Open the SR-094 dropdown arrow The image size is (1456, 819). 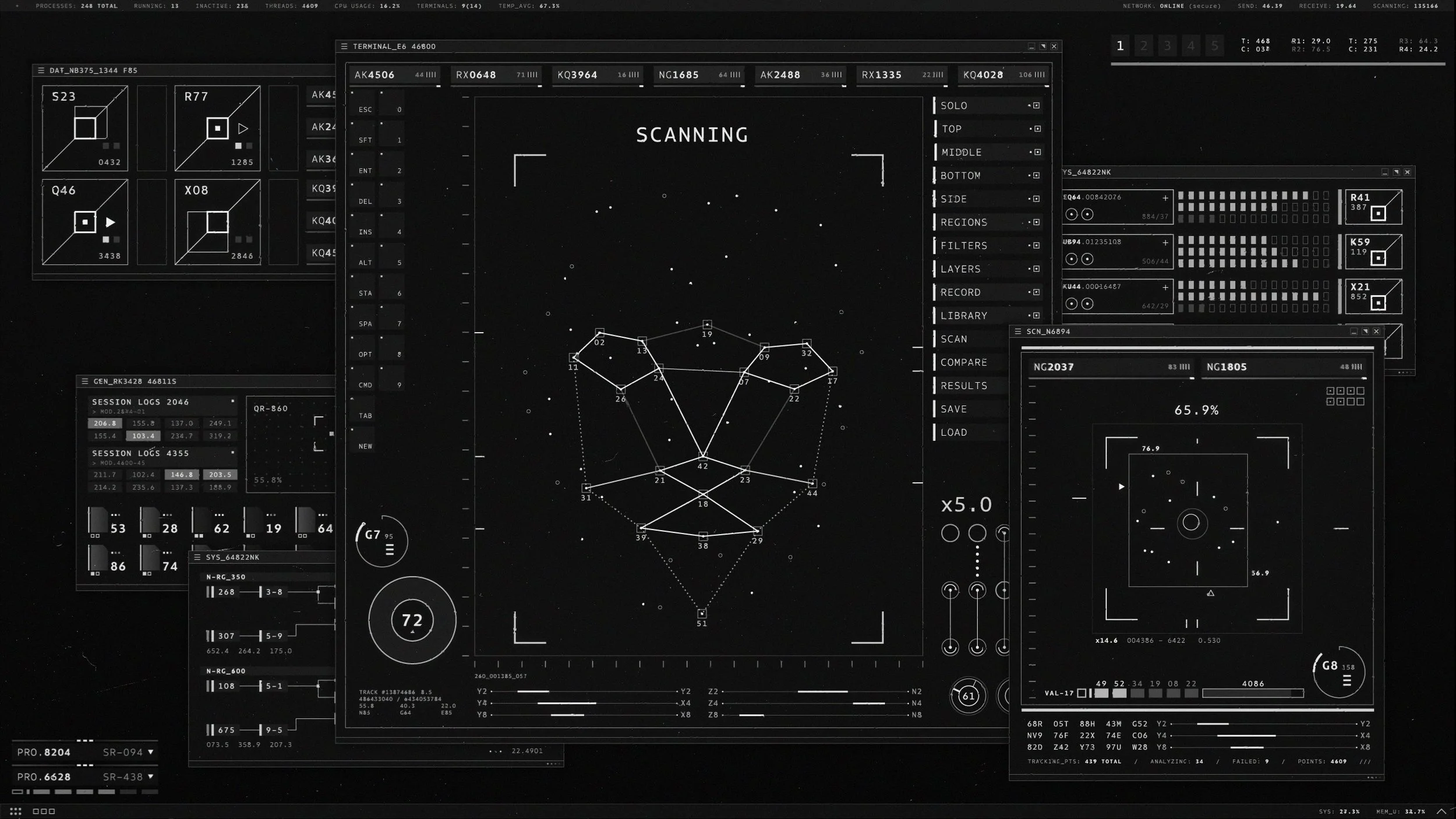[151, 752]
